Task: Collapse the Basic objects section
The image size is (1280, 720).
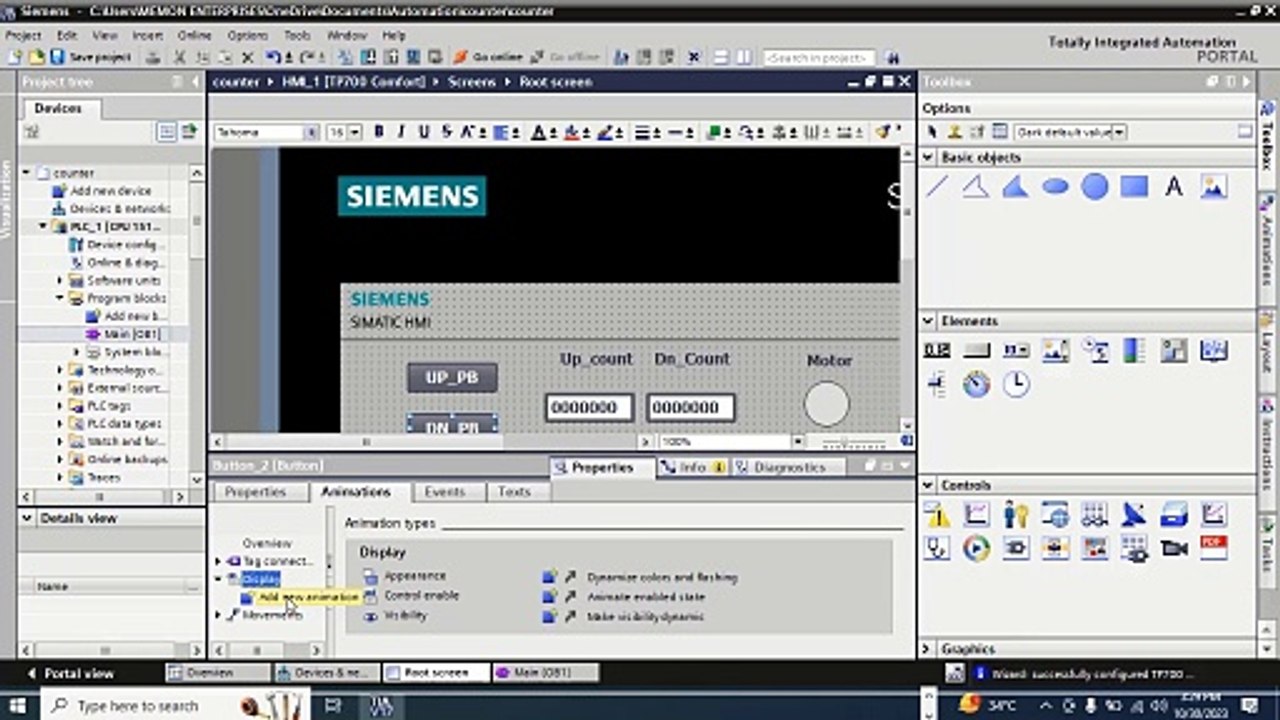Action: pyautogui.click(x=928, y=157)
